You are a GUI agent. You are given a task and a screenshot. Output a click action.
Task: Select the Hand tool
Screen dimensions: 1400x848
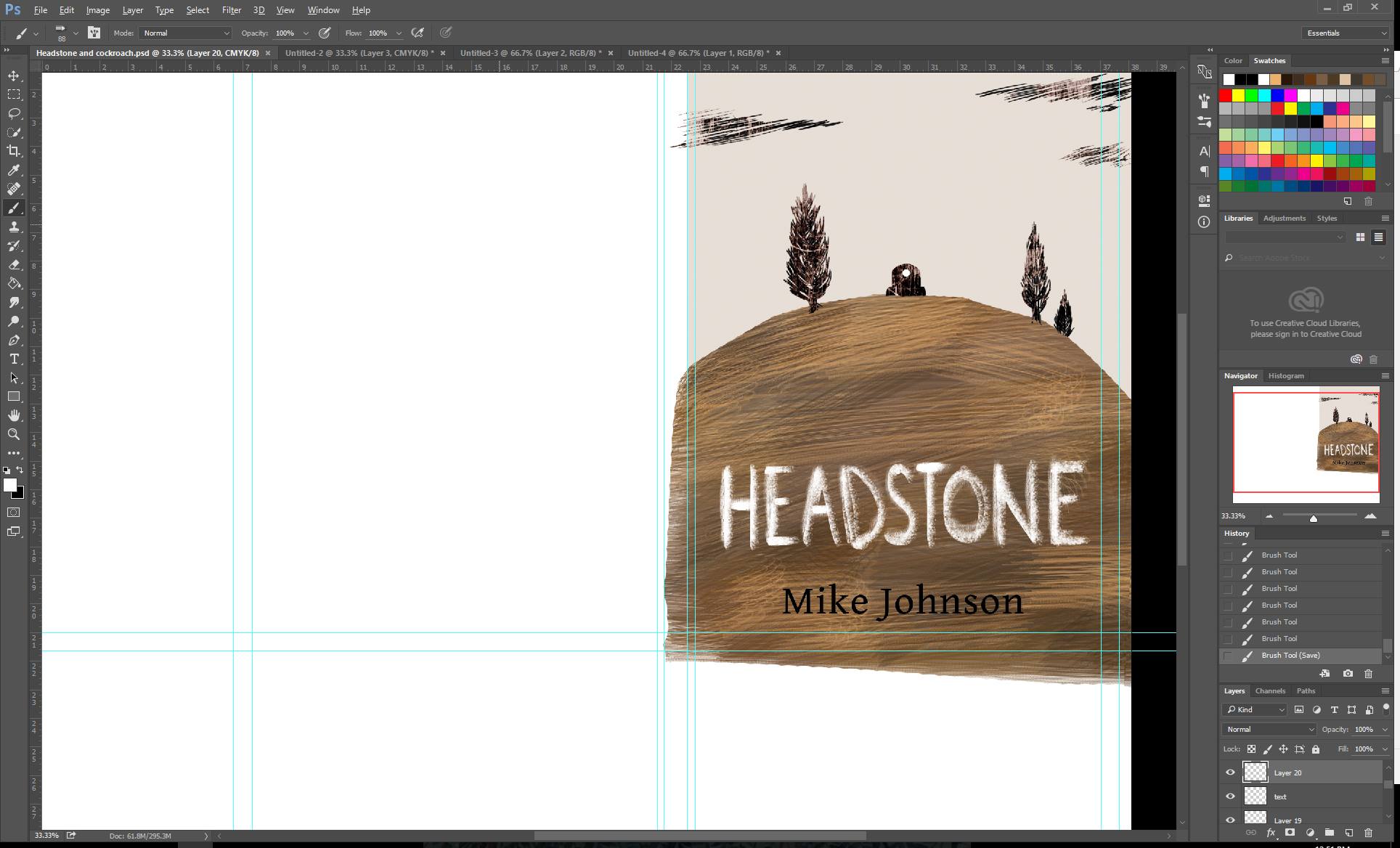pos(14,415)
